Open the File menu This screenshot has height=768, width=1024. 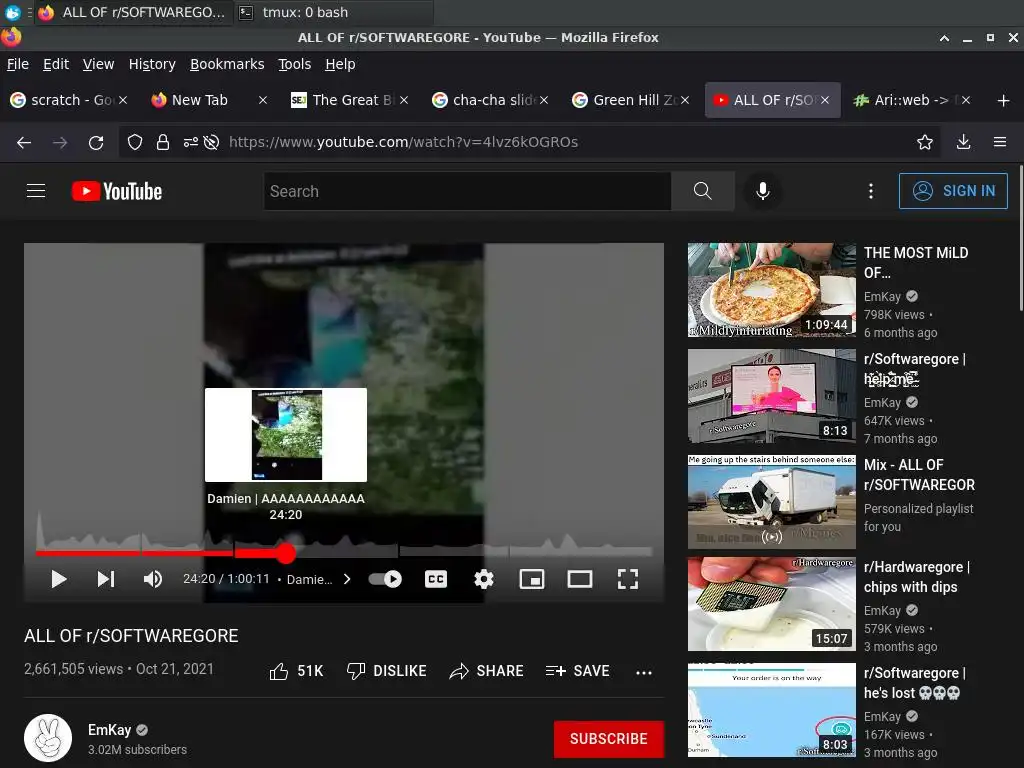coord(18,64)
